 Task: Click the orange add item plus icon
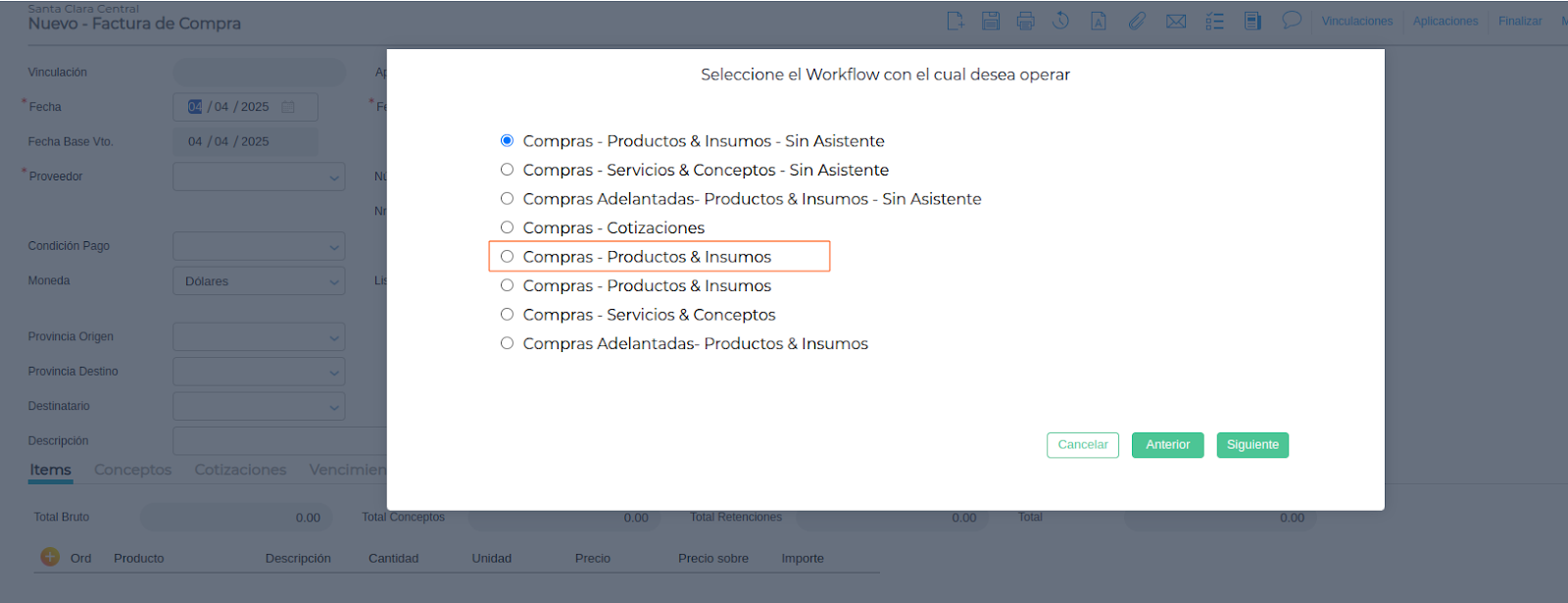[x=50, y=557]
